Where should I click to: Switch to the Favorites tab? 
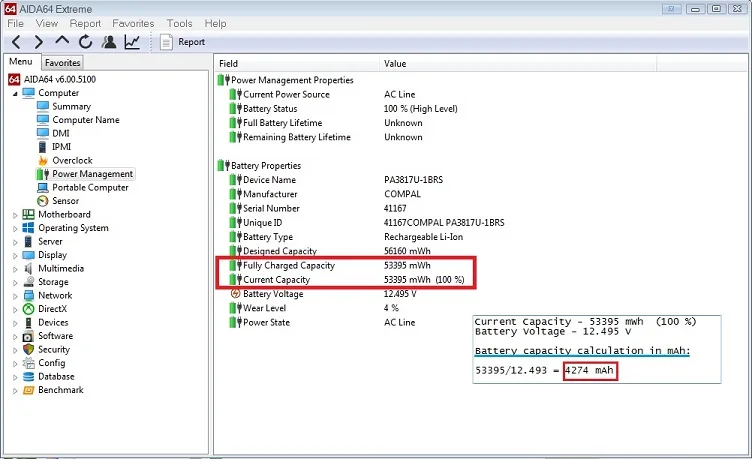click(x=62, y=63)
